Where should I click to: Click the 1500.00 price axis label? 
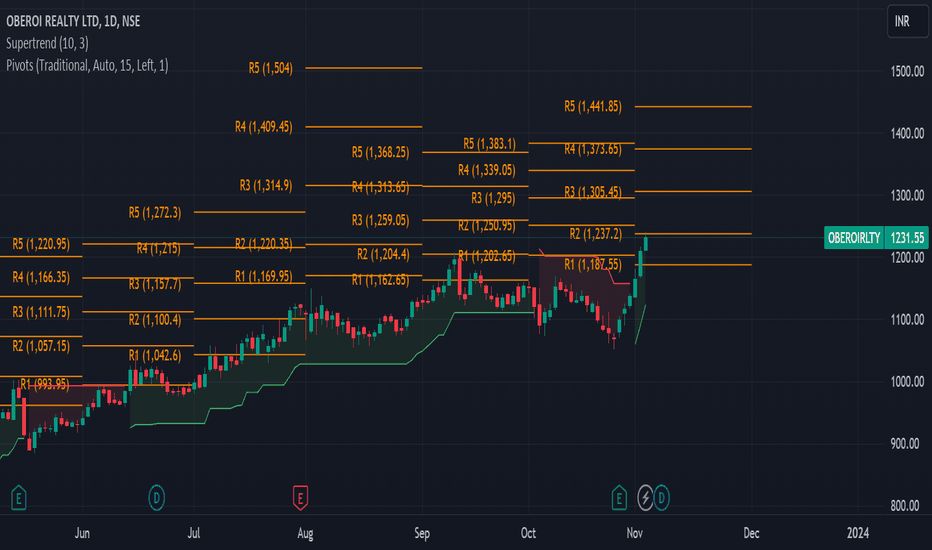pyautogui.click(x=907, y=71)
